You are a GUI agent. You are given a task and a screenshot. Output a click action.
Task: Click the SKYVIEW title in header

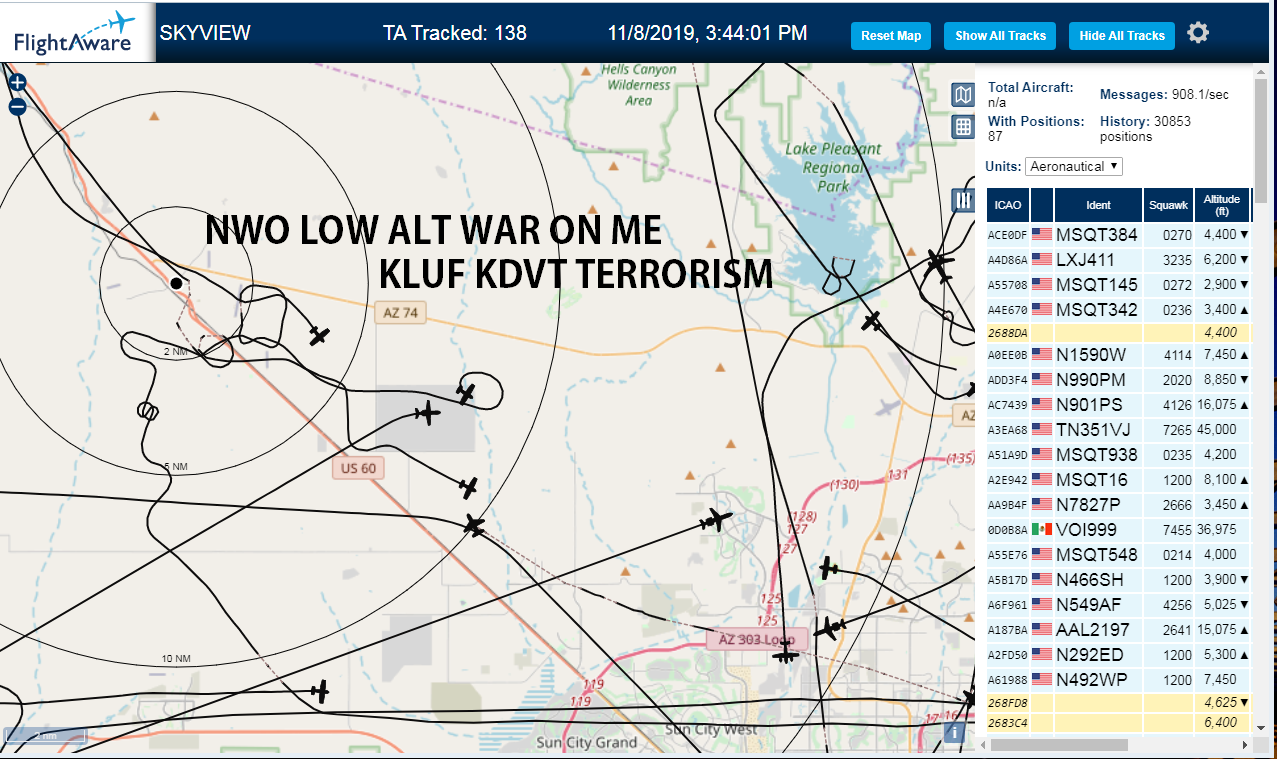click(205, 33)
